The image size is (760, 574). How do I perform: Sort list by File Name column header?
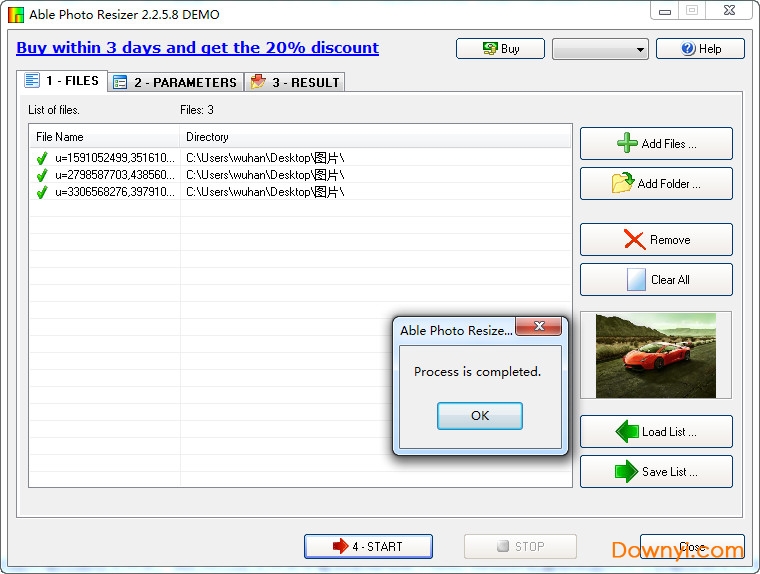coord(104,137)
